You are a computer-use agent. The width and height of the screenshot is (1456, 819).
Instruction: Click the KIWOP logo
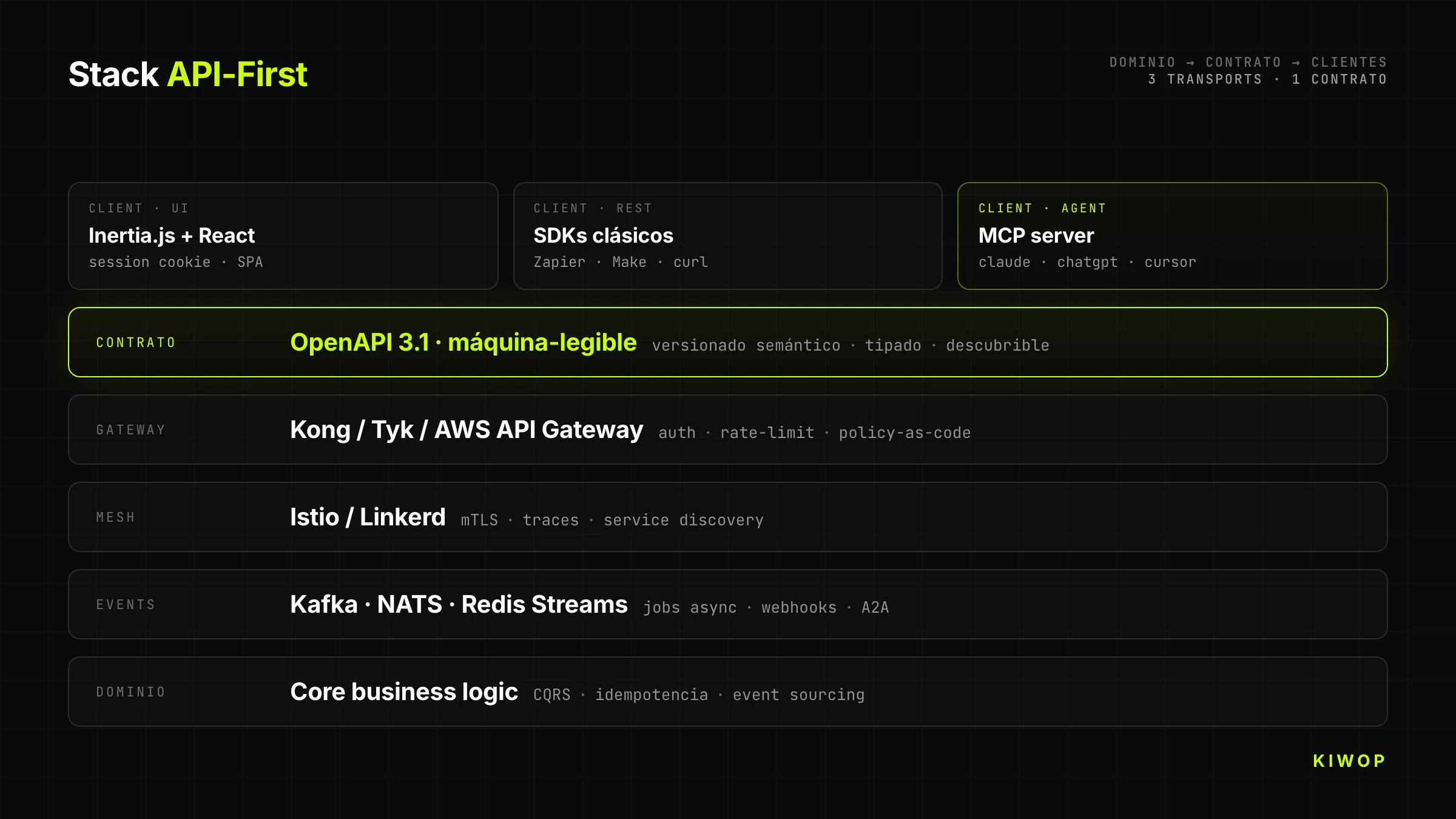(1349, 761)
